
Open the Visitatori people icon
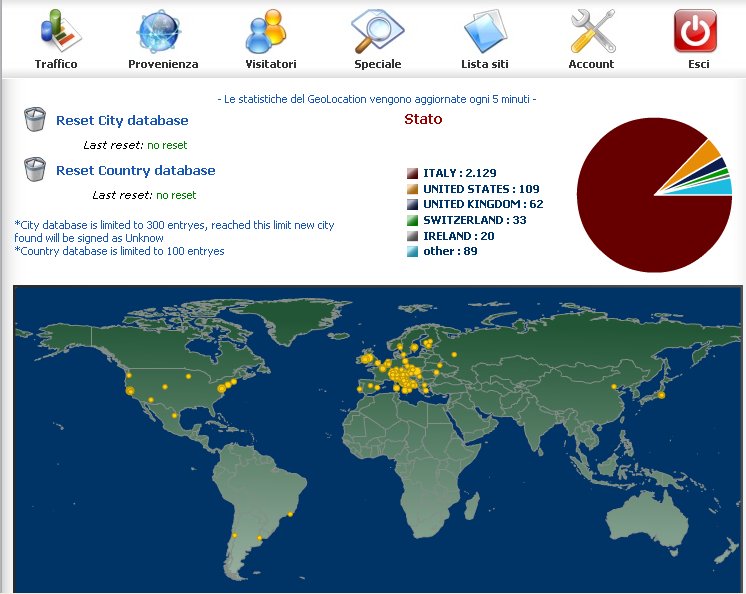click(266, 31)
